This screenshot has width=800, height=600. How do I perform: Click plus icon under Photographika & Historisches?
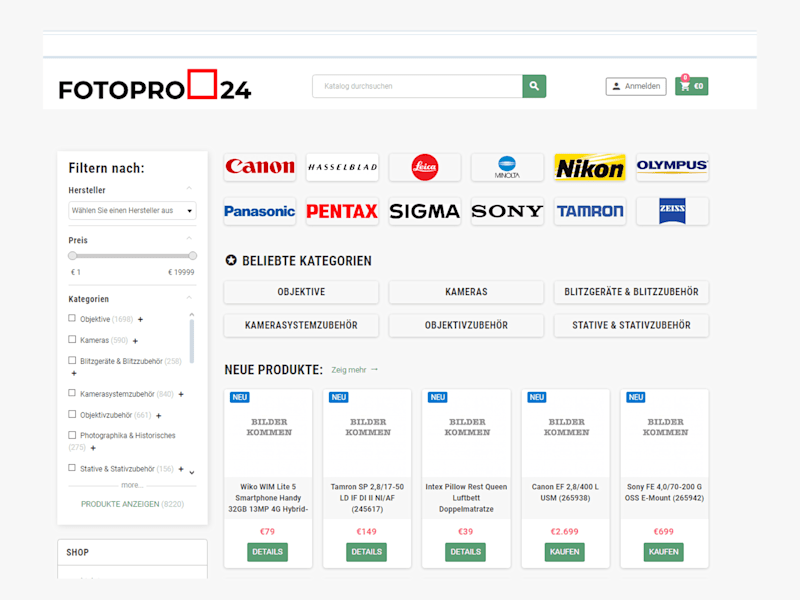93,448
